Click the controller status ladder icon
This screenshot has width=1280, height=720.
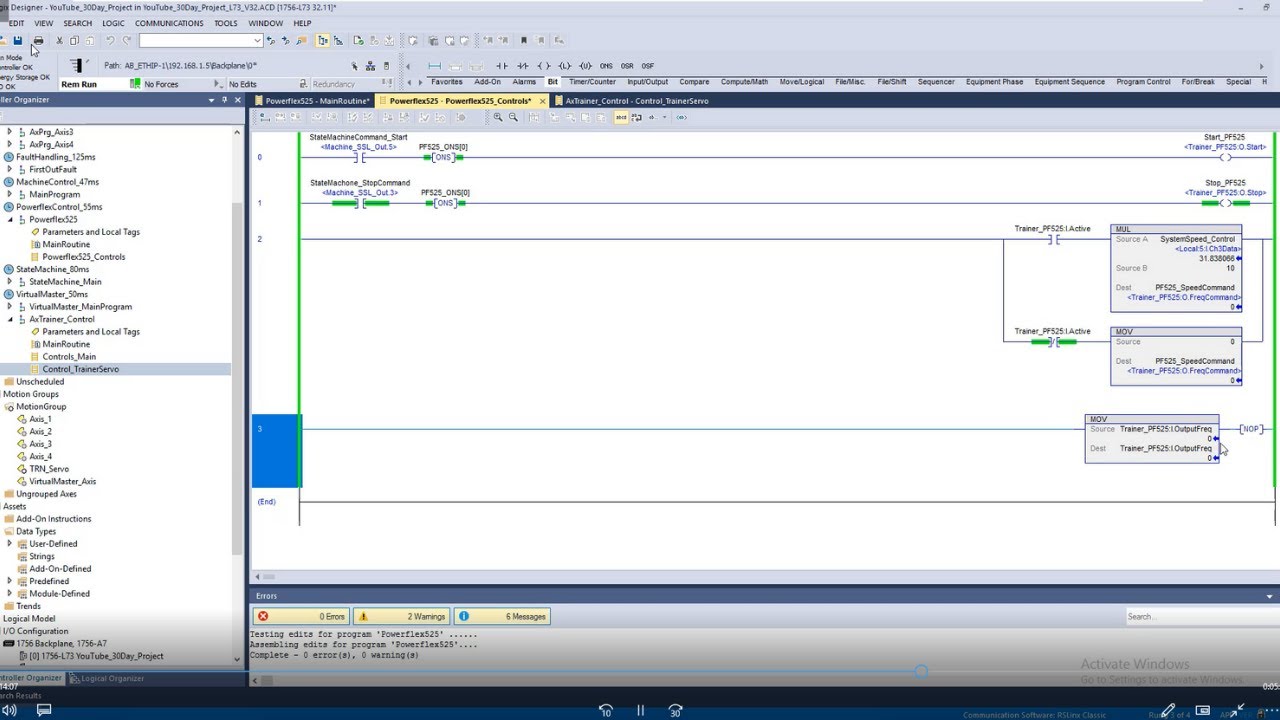(x=76, y=66)
